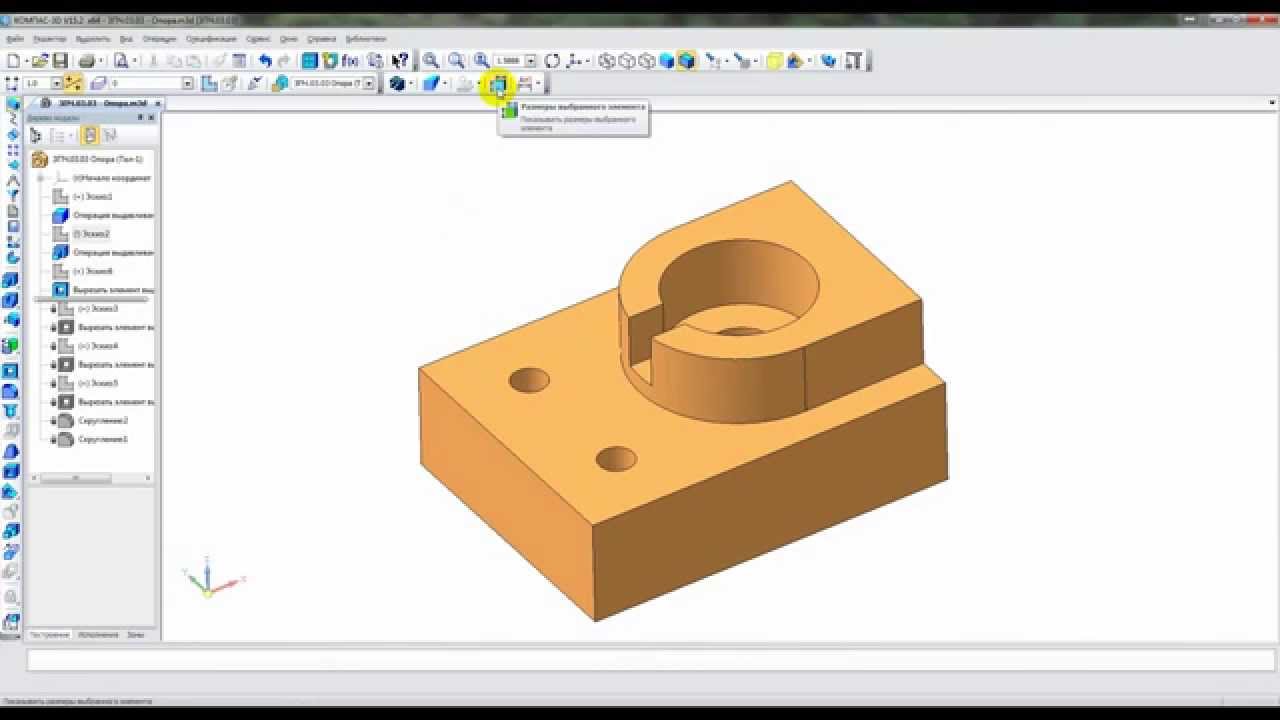Select Эскиз:4 in model tree

(x=98, y=346)
